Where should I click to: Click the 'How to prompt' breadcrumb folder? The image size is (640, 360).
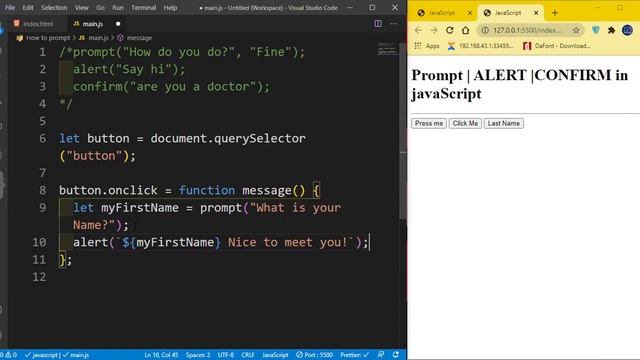[x=48, y=38]
